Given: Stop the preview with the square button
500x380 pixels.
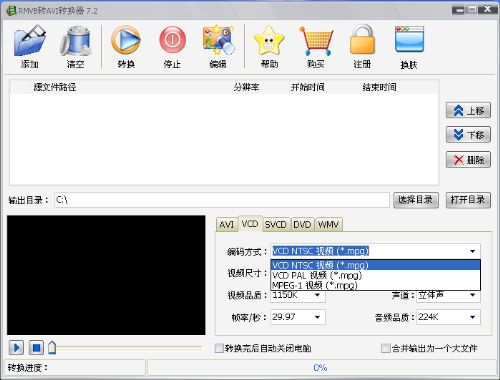Looking at the screenshot, I should pyautogui.click(x=36, y=348).
